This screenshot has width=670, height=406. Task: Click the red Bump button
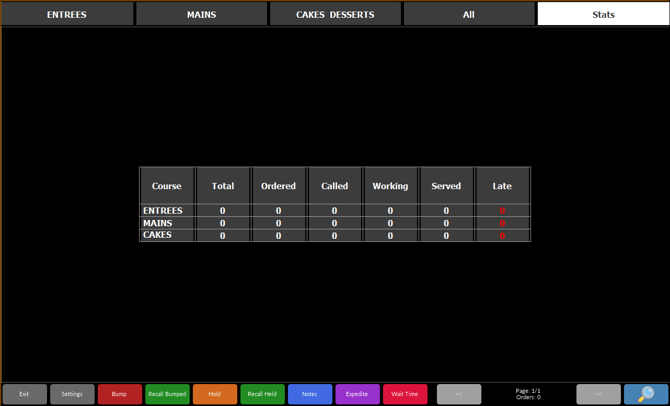(x=120, y=394)
